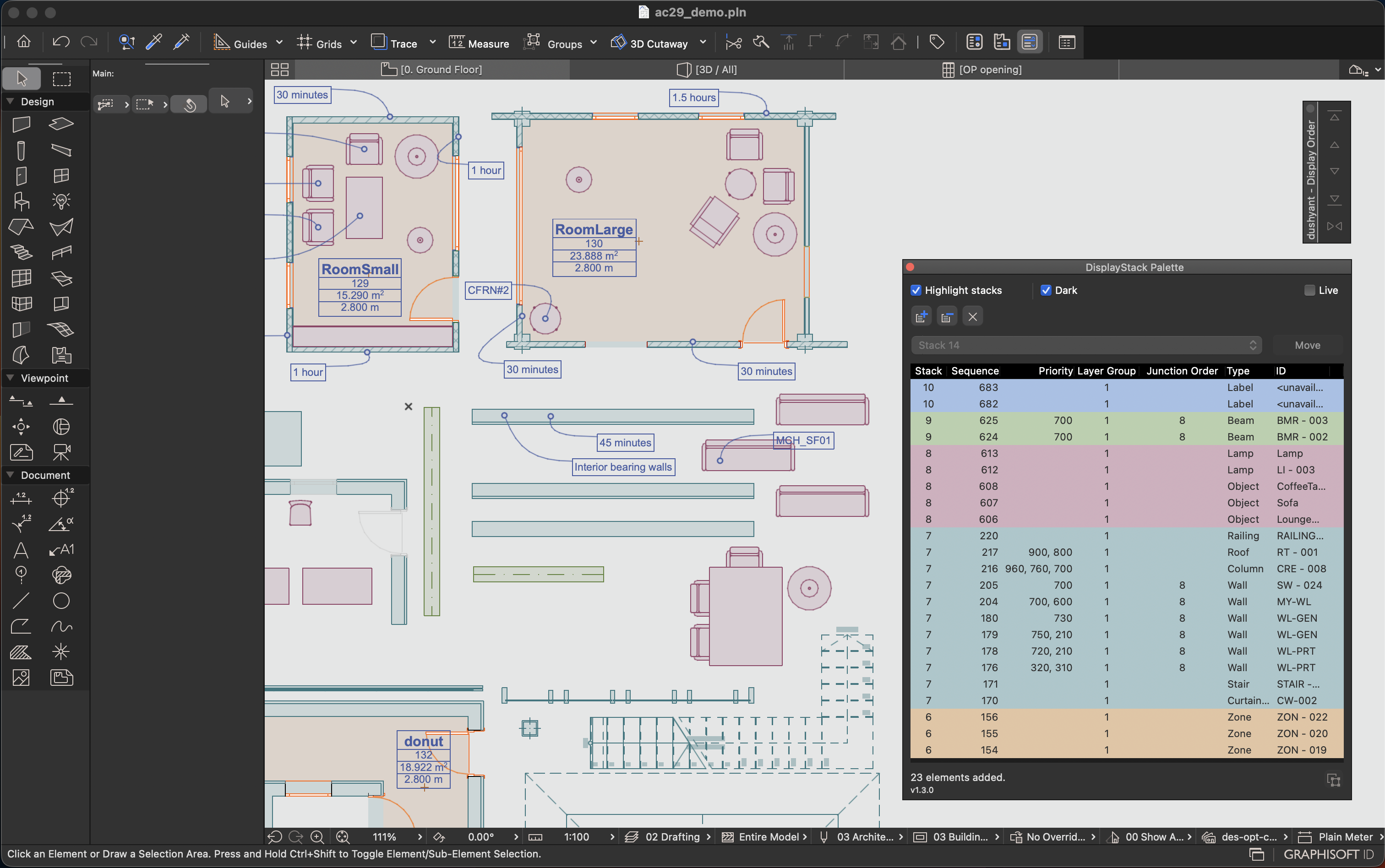
Task: Click the Move button
Action: (1308, 345)
